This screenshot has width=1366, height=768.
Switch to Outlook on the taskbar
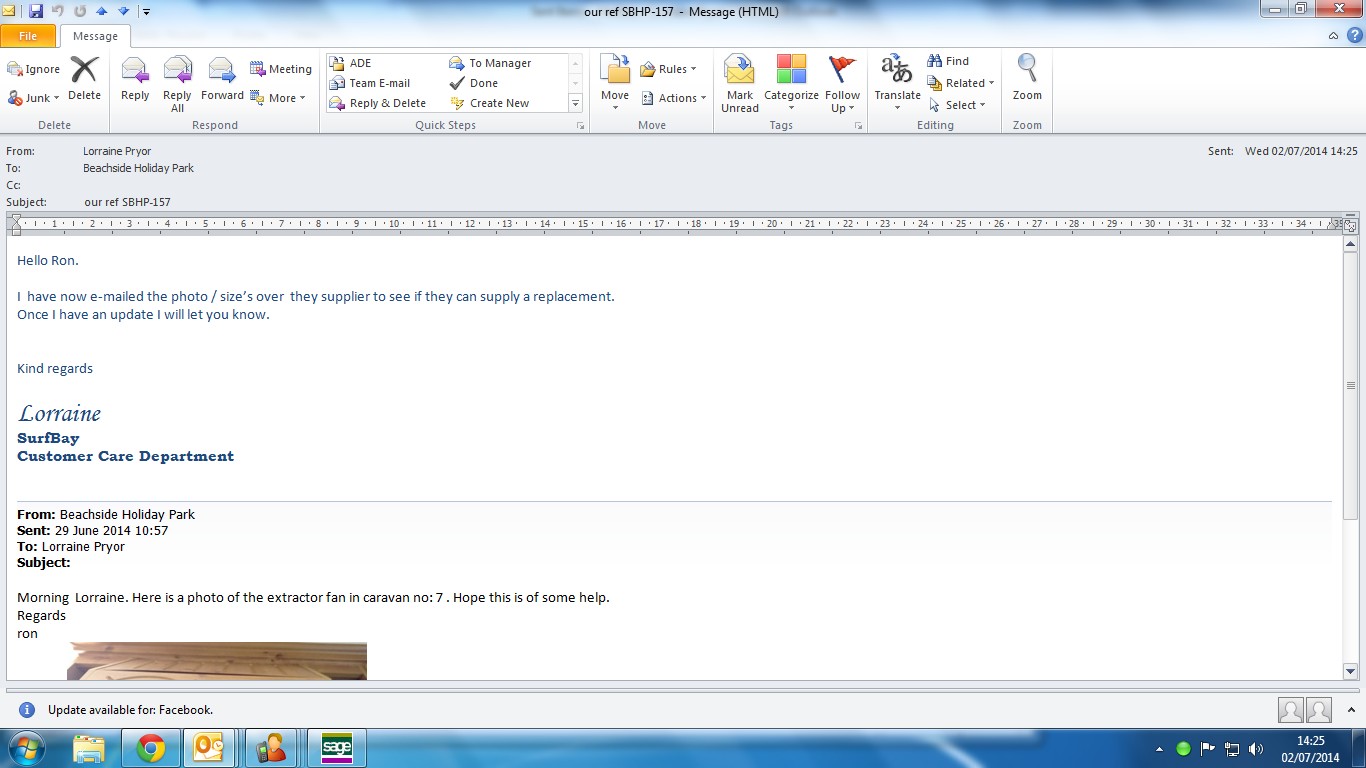coord(209,748)
